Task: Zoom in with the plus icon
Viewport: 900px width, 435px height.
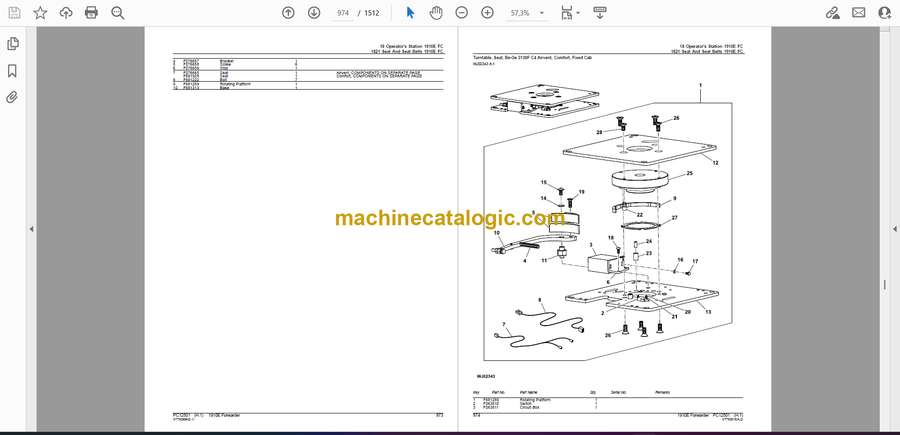Action: (487, 13)
